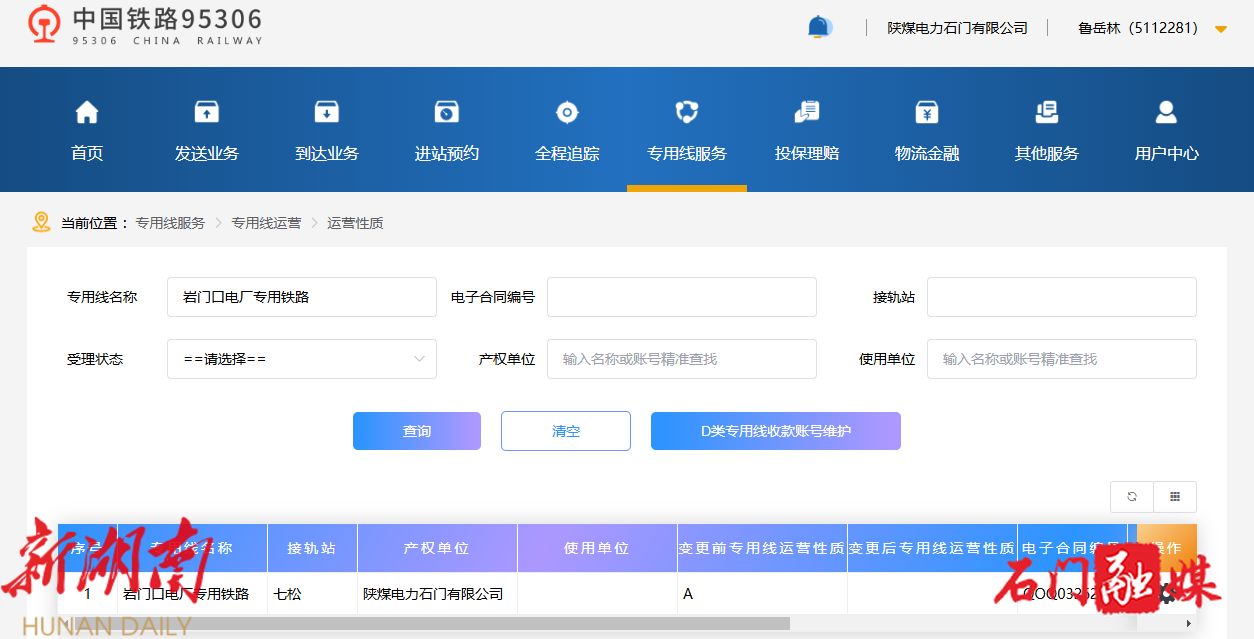Open the 受理状态 dropdown selector

tap(301, 359)
